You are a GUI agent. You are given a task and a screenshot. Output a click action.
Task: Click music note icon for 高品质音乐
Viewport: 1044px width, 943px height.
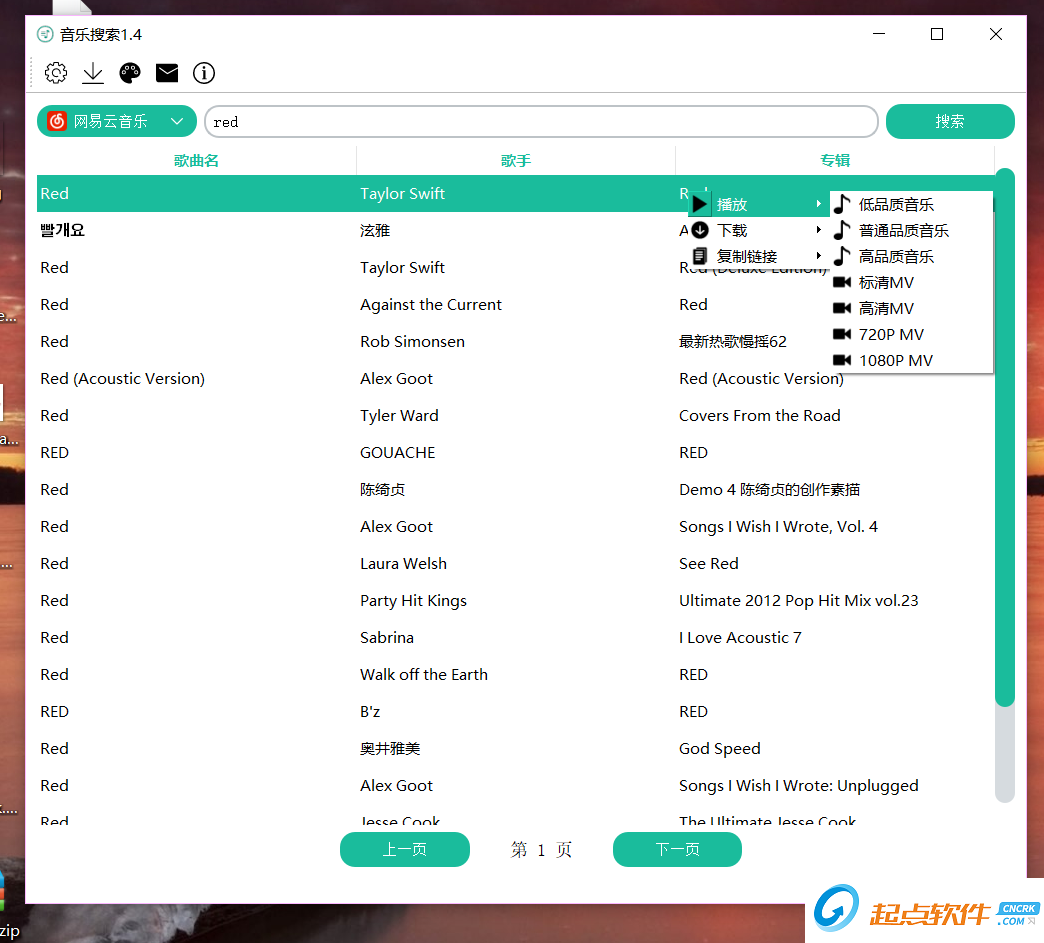click(842, 256)
